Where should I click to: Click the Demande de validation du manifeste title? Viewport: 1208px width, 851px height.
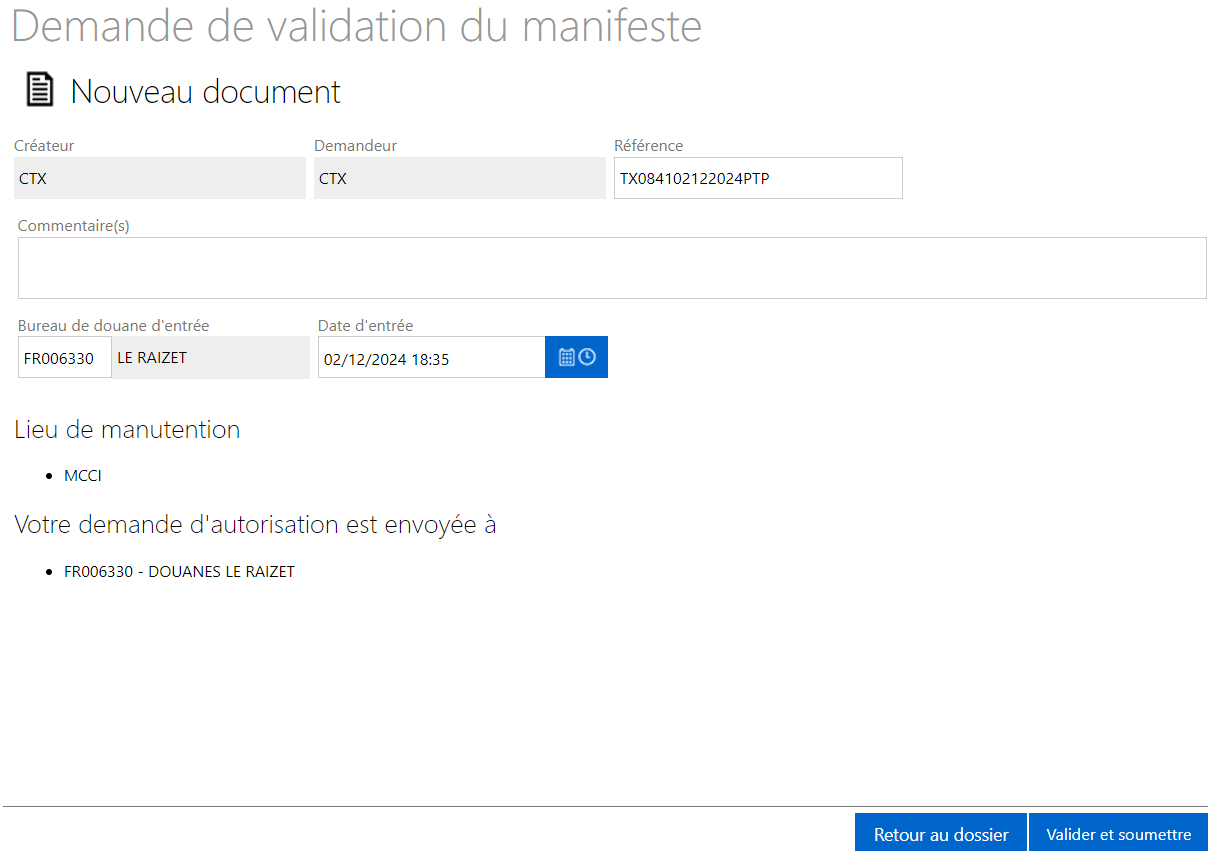[356, 26]
